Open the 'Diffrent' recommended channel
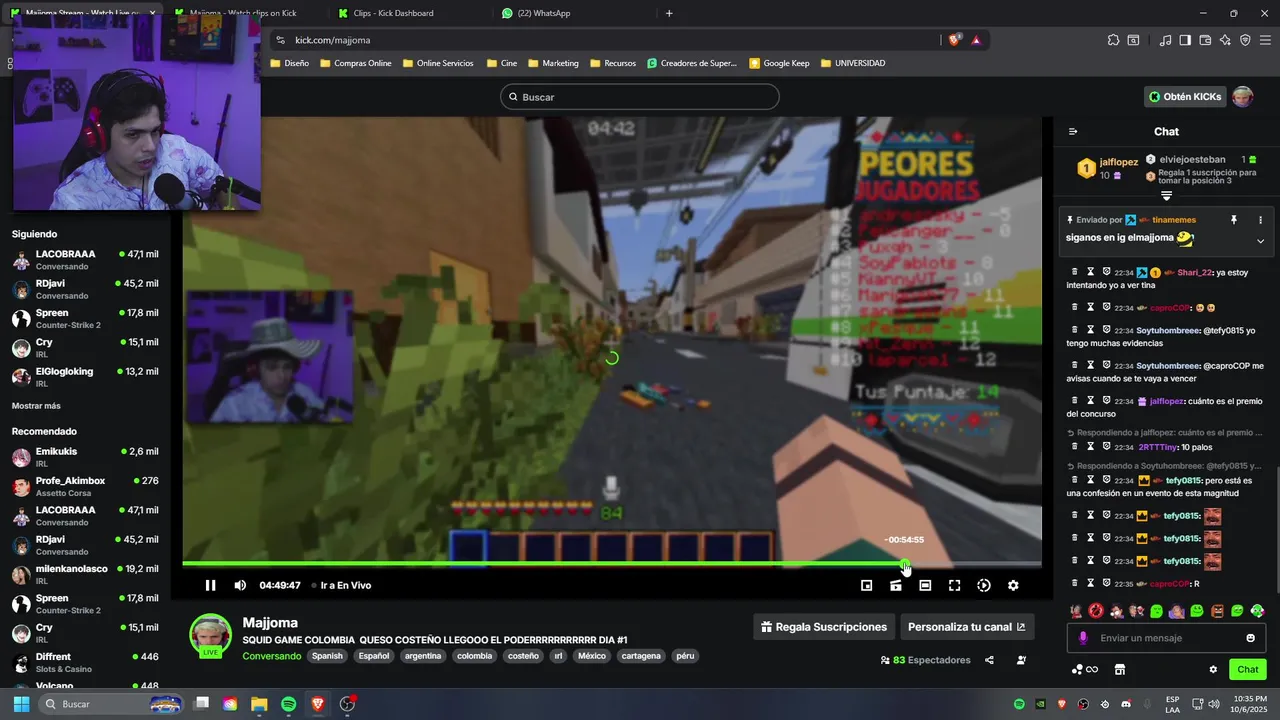The width and height of the screenshot is (1280, 720). click(85, 662)
